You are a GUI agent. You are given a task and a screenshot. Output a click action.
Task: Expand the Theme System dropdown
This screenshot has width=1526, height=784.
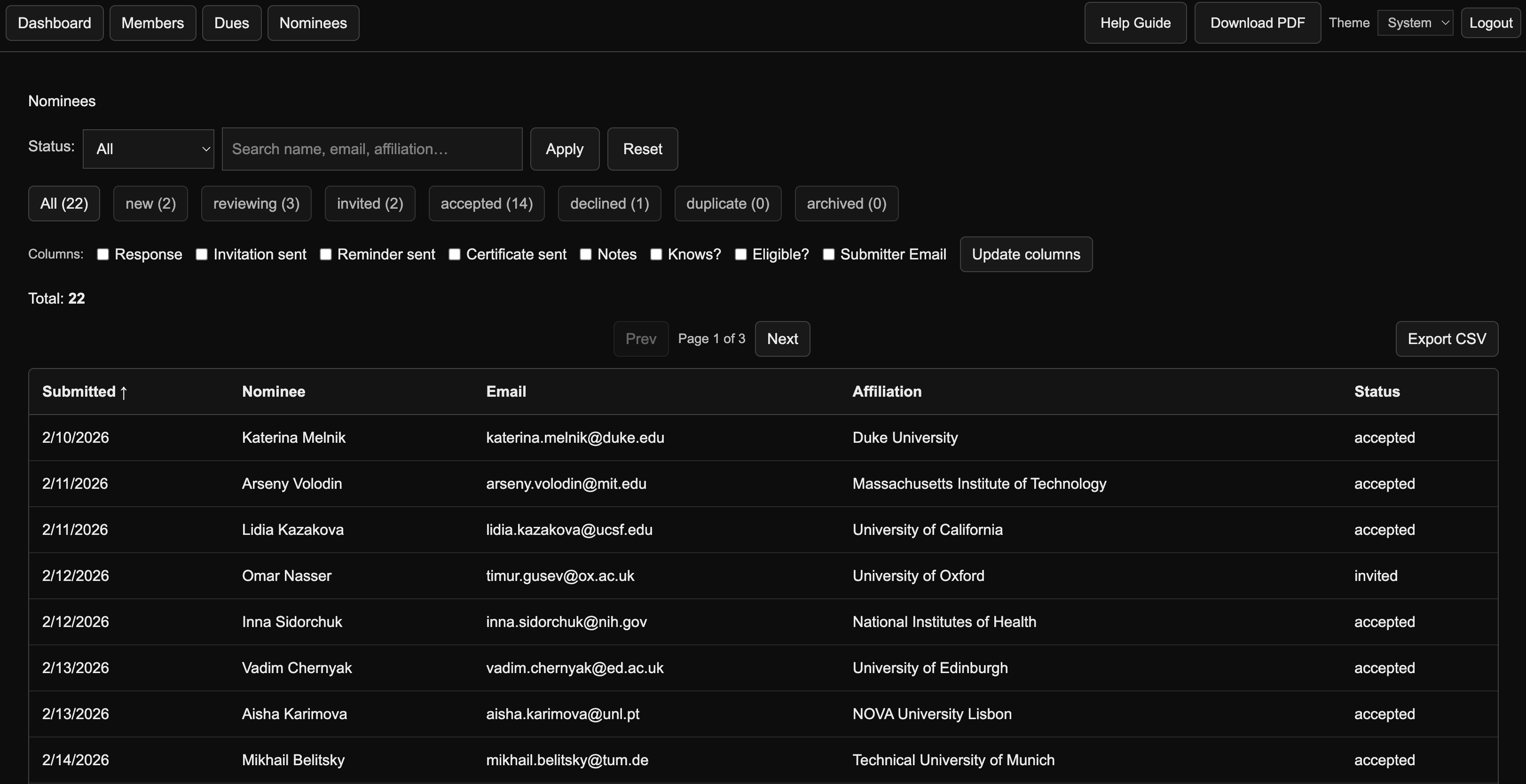coord(1415,23)
